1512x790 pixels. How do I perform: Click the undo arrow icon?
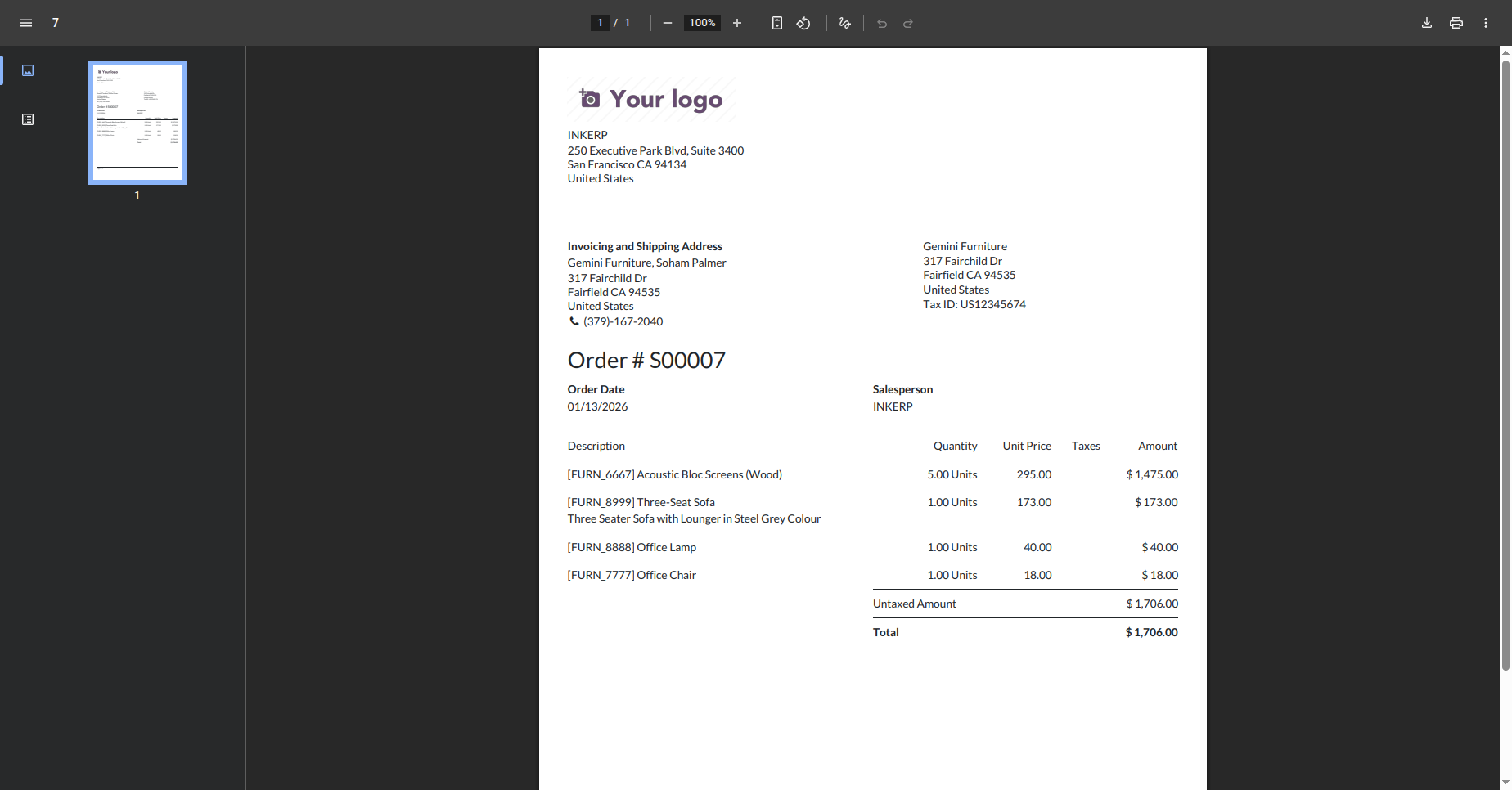882,23
